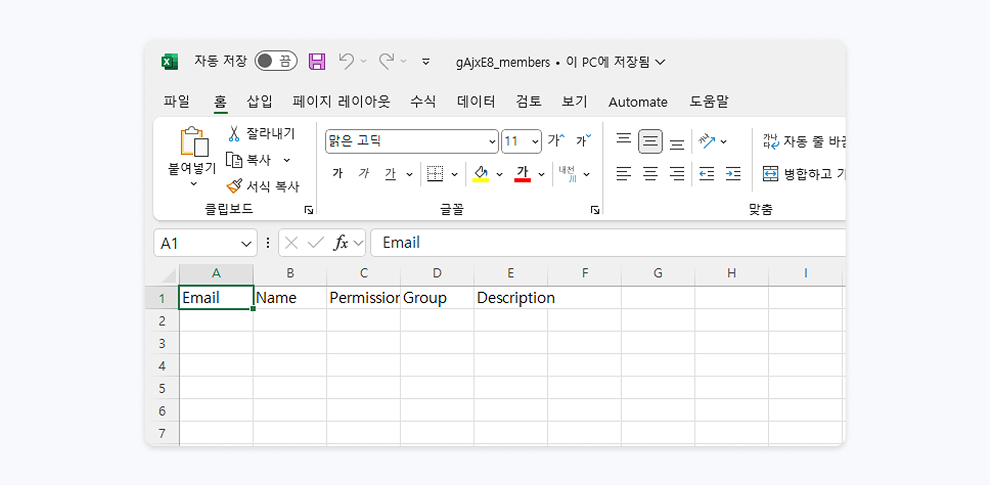Click the Merge and Center (병합하고) icon

770,174
